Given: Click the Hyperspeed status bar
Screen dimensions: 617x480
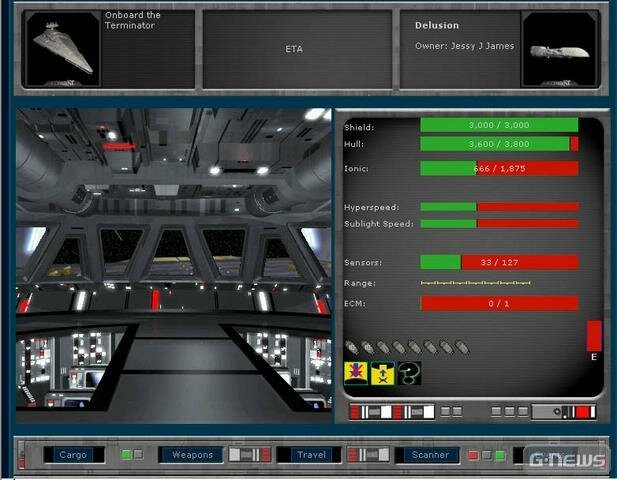Looking at the screenshot, I should point(499,207).
